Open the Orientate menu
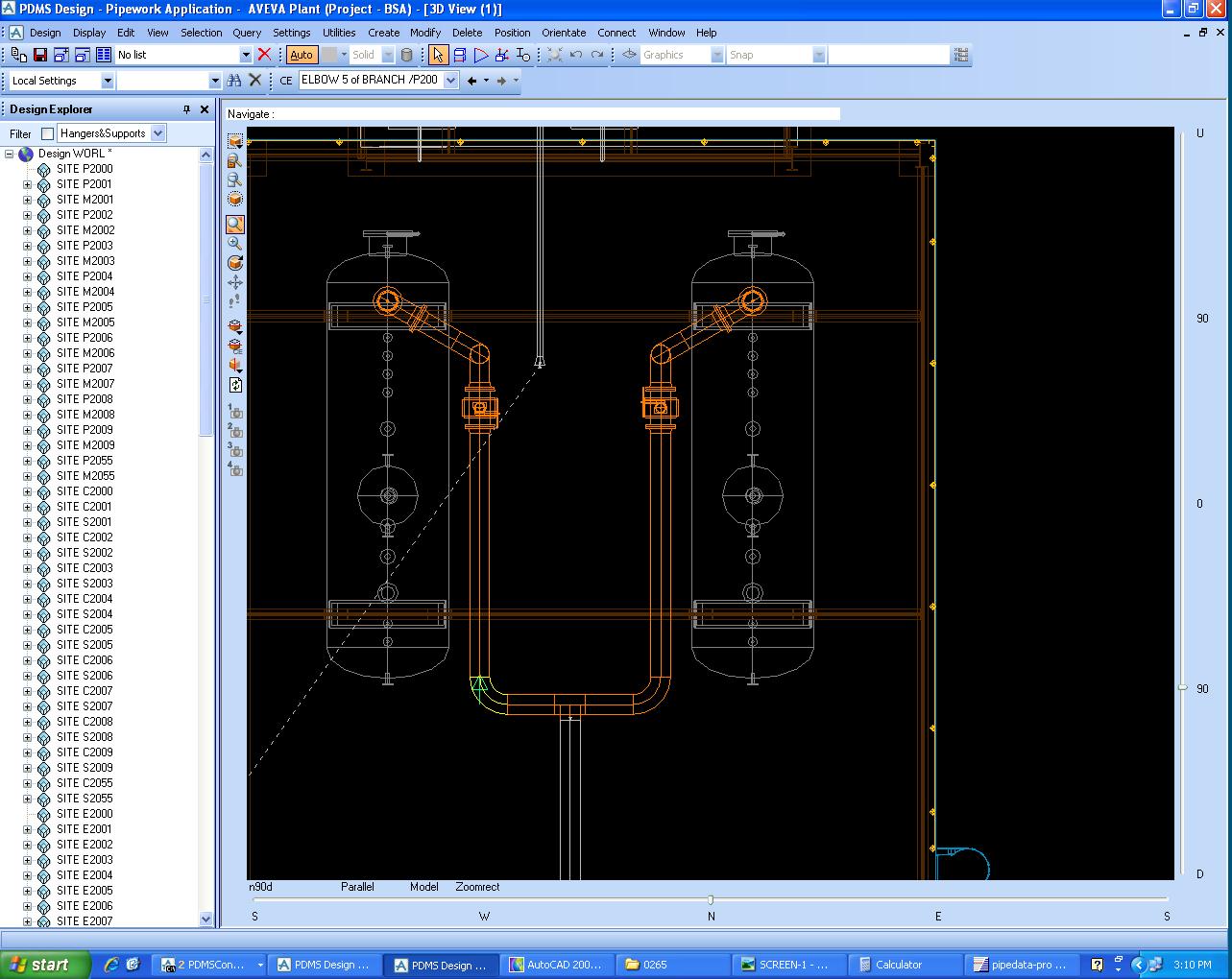1232x979 pixels. click(x=564, y=33)
